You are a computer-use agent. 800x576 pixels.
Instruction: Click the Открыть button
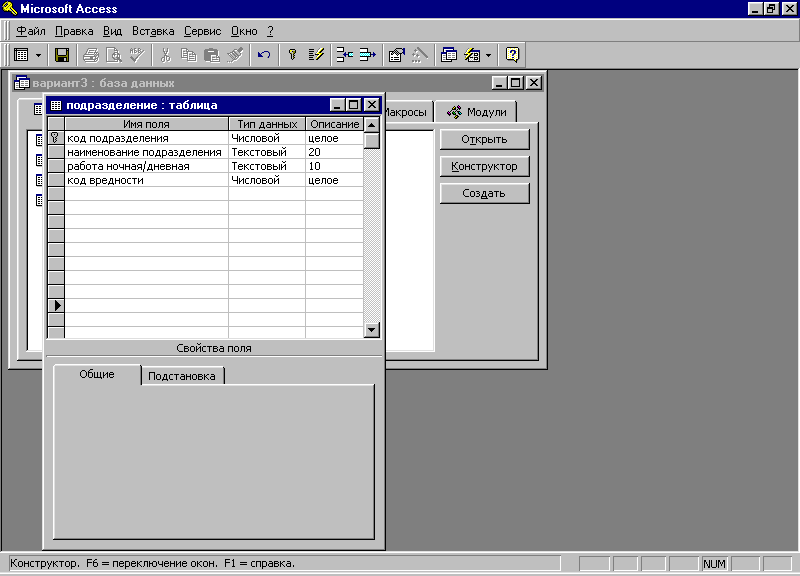(484, 139)
